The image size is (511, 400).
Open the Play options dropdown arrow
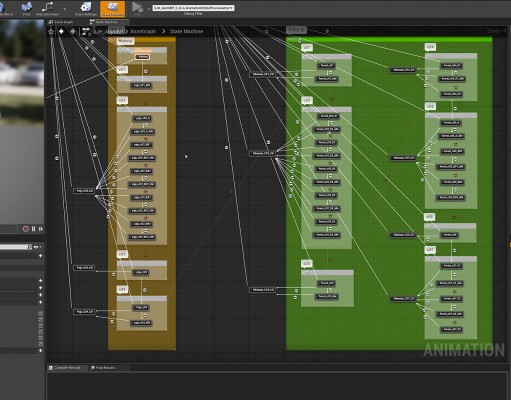(149, 9)
